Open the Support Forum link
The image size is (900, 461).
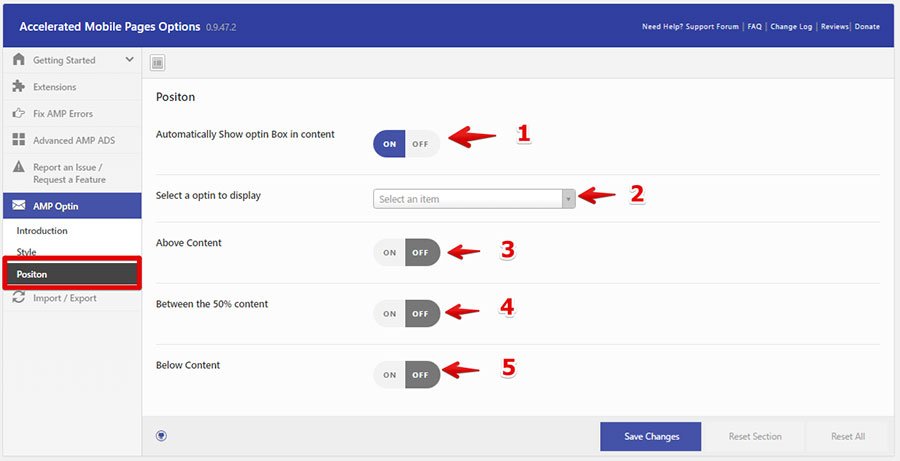point(712,26)
